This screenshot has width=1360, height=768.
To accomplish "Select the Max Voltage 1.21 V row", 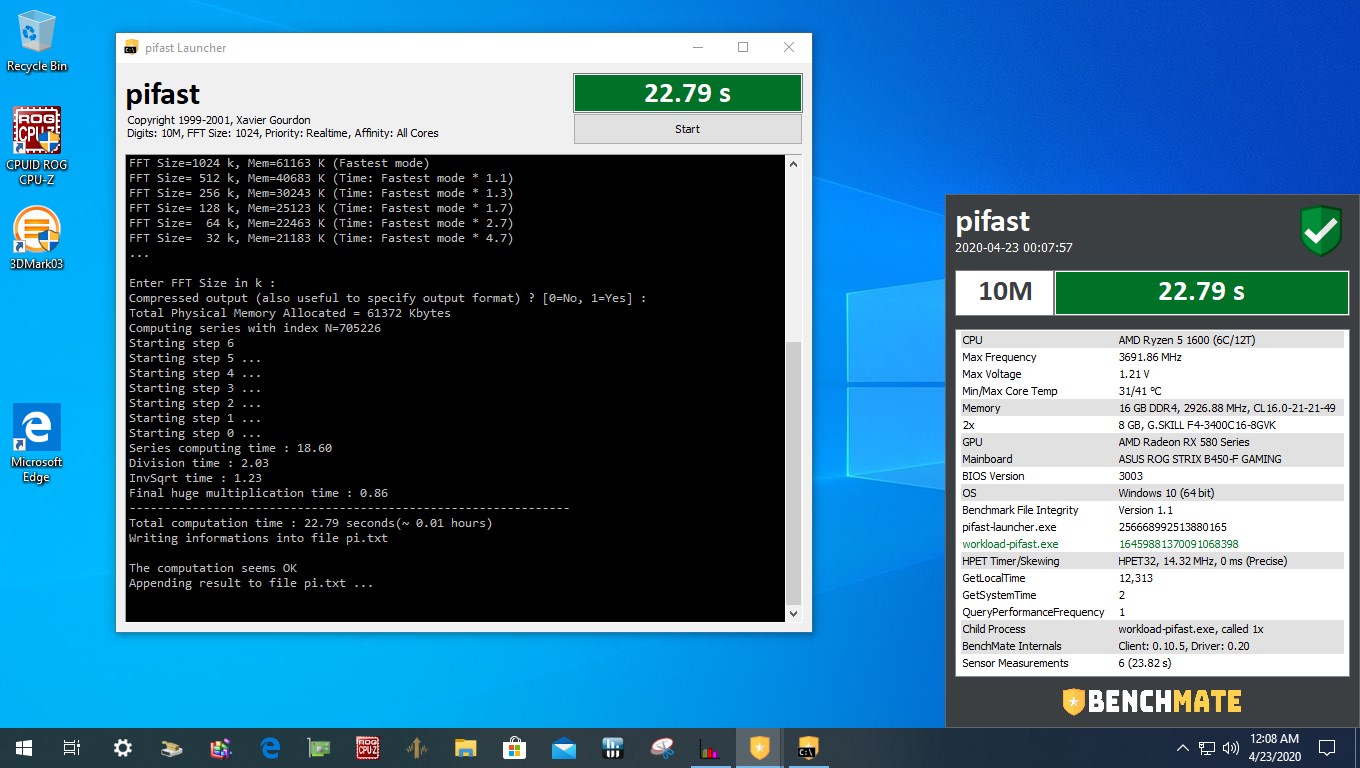I will [1151, 374].
